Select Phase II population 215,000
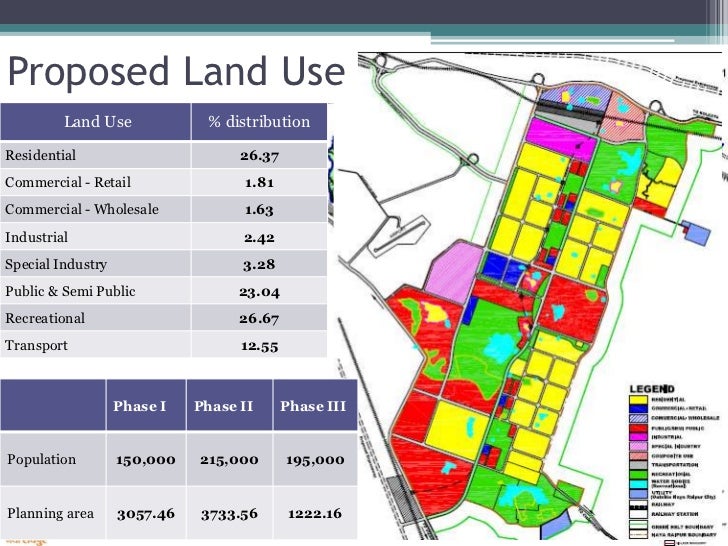728x546 pixels. 229,460
